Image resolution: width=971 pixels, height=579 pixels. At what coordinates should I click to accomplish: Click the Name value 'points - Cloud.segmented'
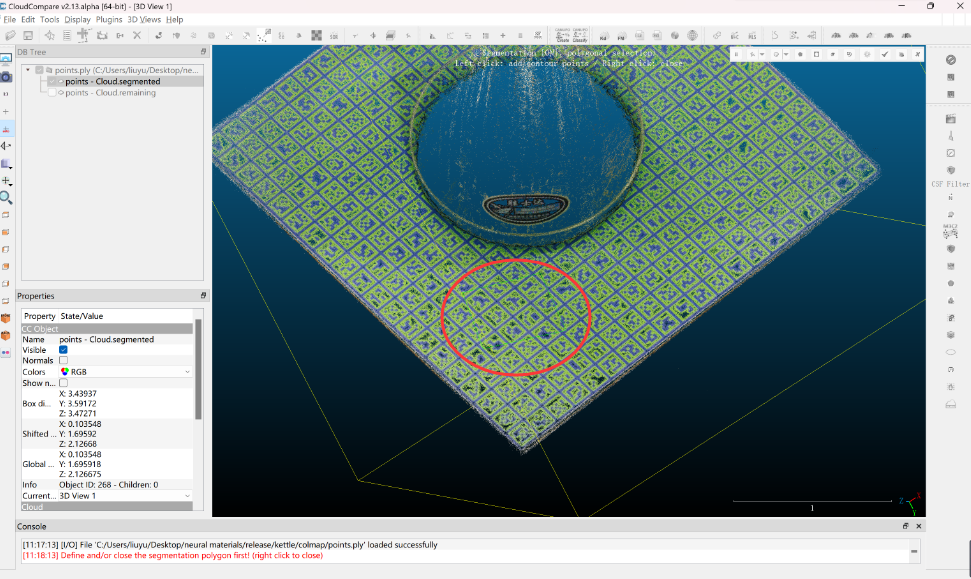pyautogui.click(x=107, y=339)
